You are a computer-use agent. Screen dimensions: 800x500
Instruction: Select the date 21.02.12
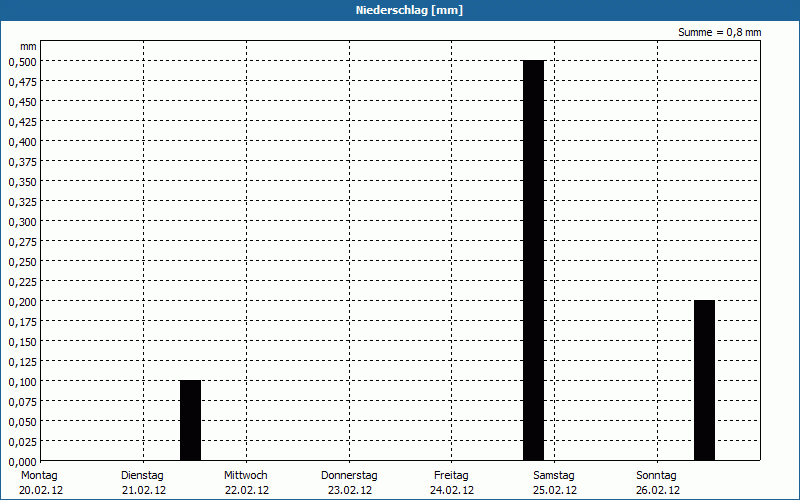(144, 490)
